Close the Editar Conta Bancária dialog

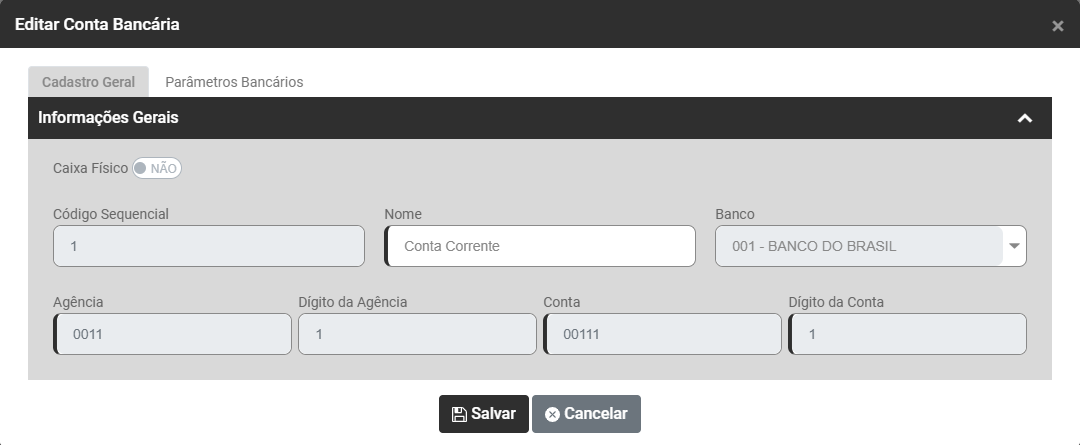[x=1057, y=26]
